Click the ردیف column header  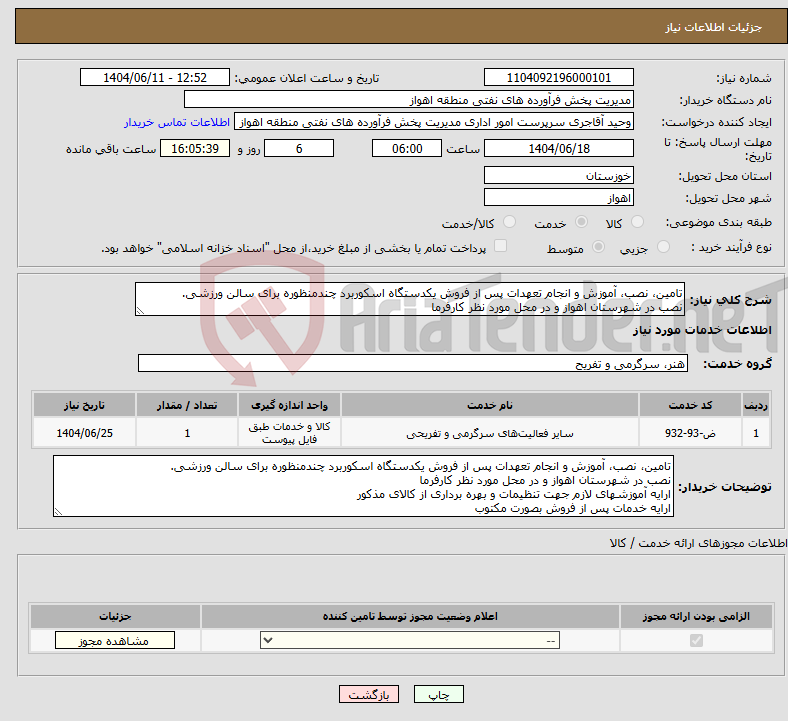click(756, 405)
